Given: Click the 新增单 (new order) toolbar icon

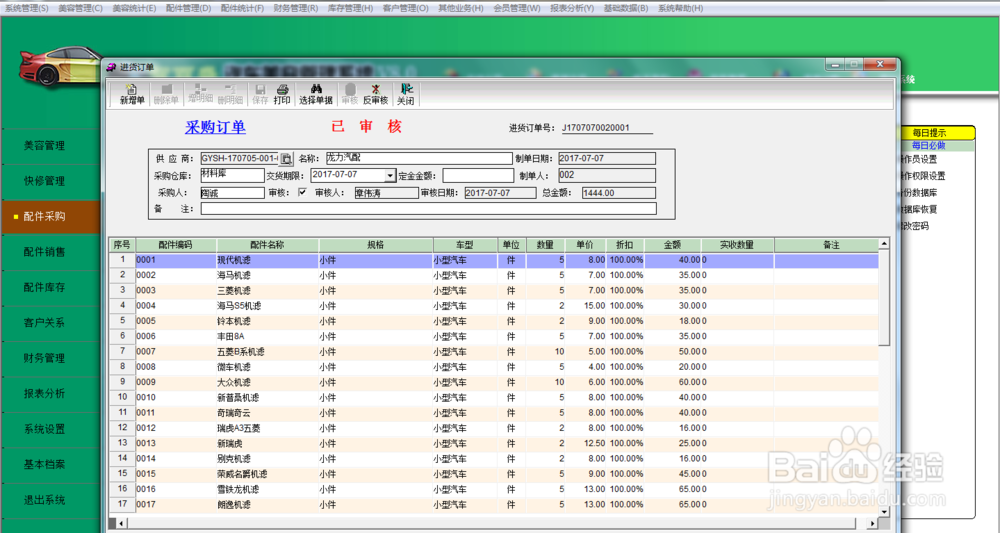Looking at the screenshot, I should (x=132, y=94).
